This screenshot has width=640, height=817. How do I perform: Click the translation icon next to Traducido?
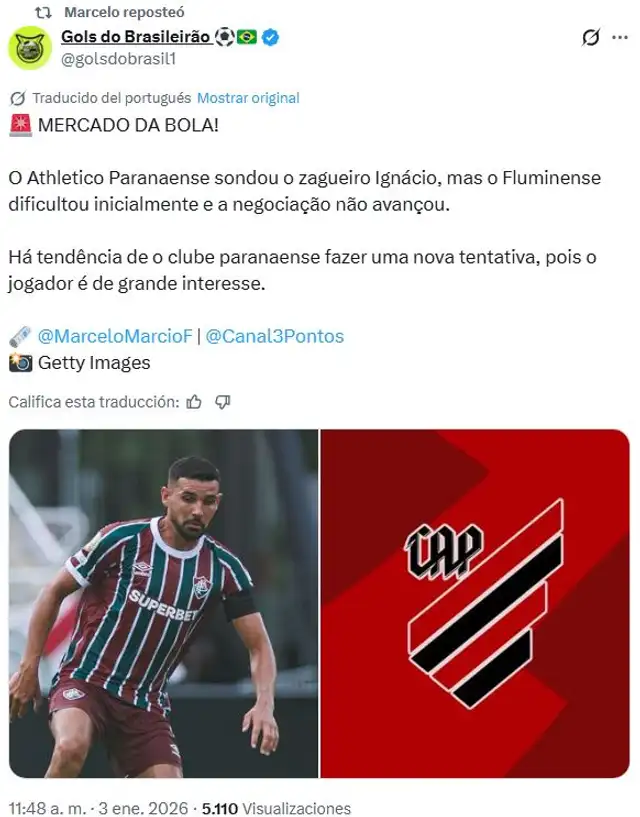coord(18,98)
